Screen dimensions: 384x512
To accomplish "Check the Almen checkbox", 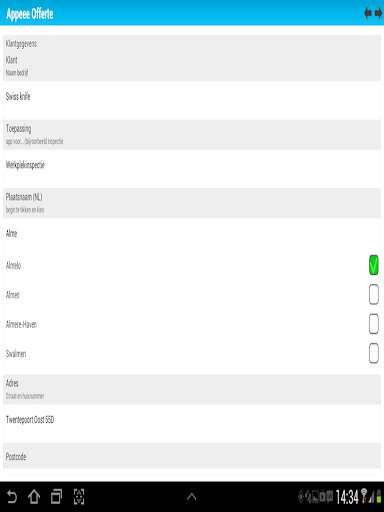I will click(x=374, y=294).
